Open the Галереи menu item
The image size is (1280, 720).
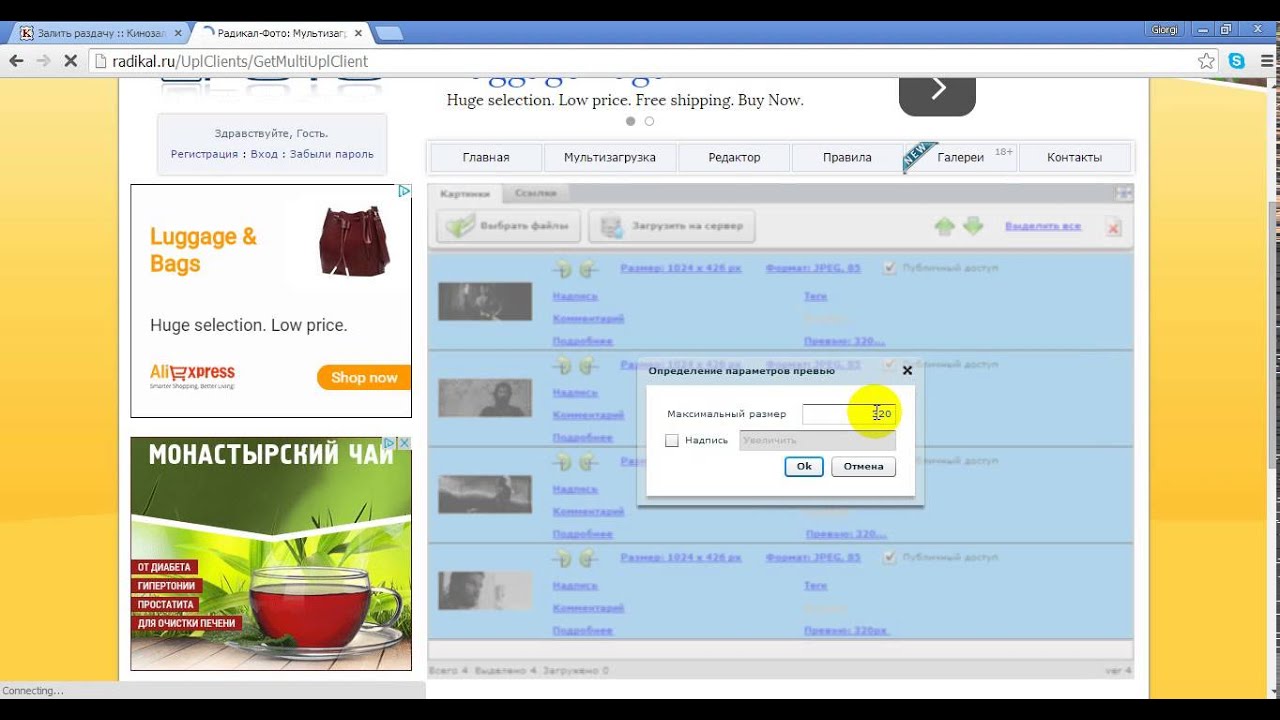point(961,157)
